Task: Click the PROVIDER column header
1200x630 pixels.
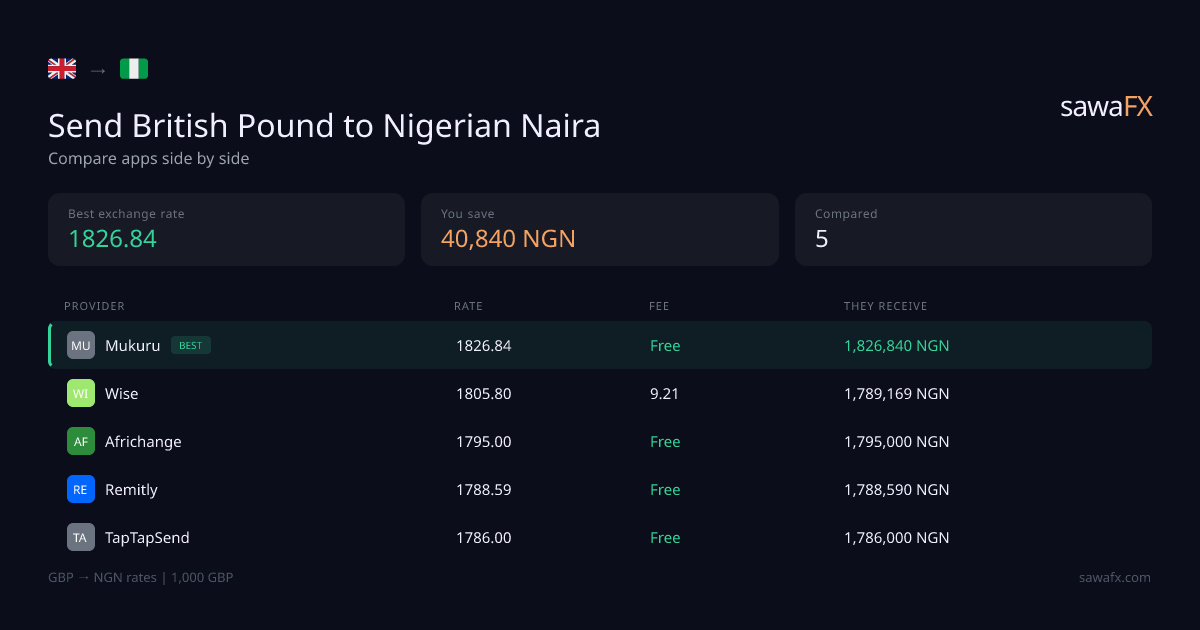Action: tap(94, 306)
